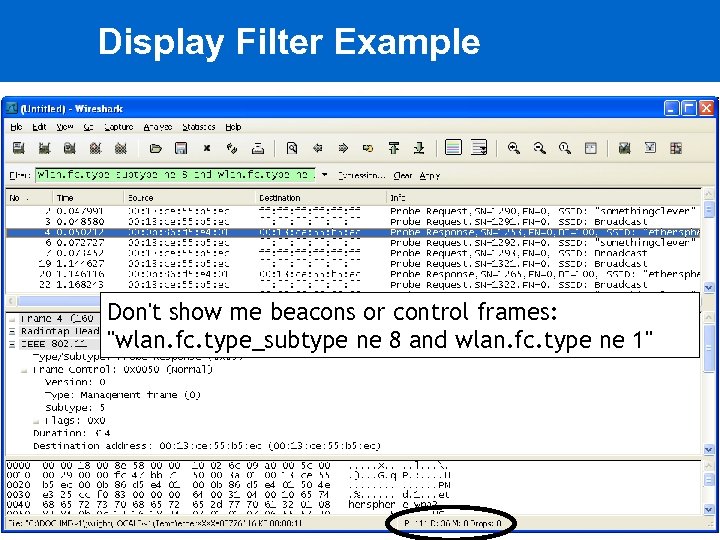Edit display filters toolbar icon
This screenshot has width=720, height=540.
point(650,148)
